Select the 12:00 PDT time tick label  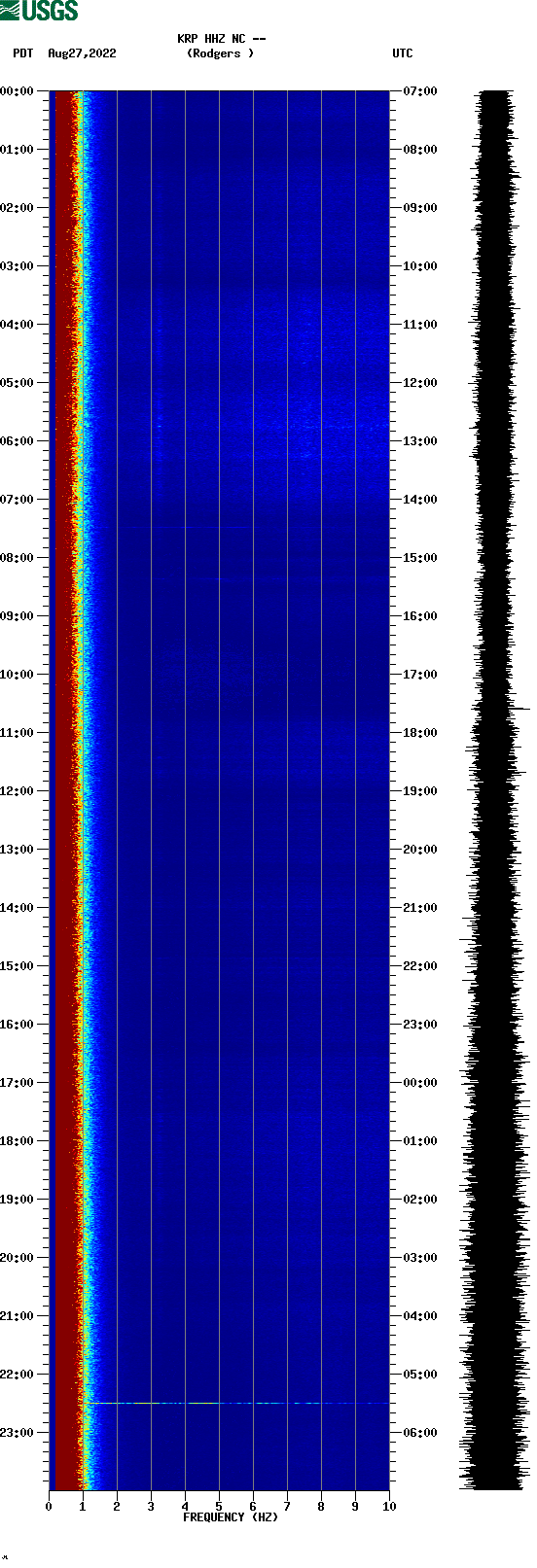tap(17, 791)
